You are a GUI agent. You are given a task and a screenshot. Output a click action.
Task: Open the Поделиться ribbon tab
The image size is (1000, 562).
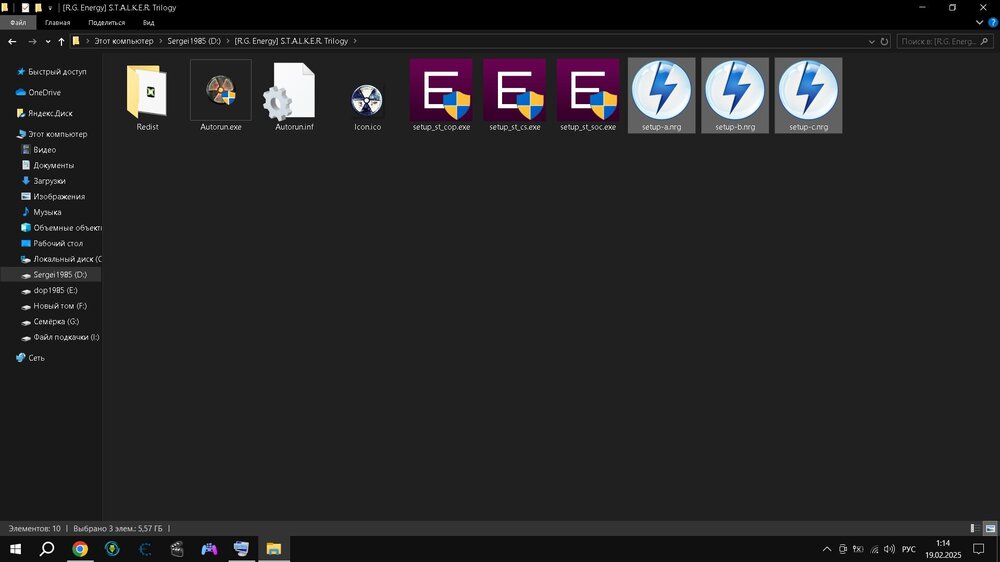(x=107, y=22)
